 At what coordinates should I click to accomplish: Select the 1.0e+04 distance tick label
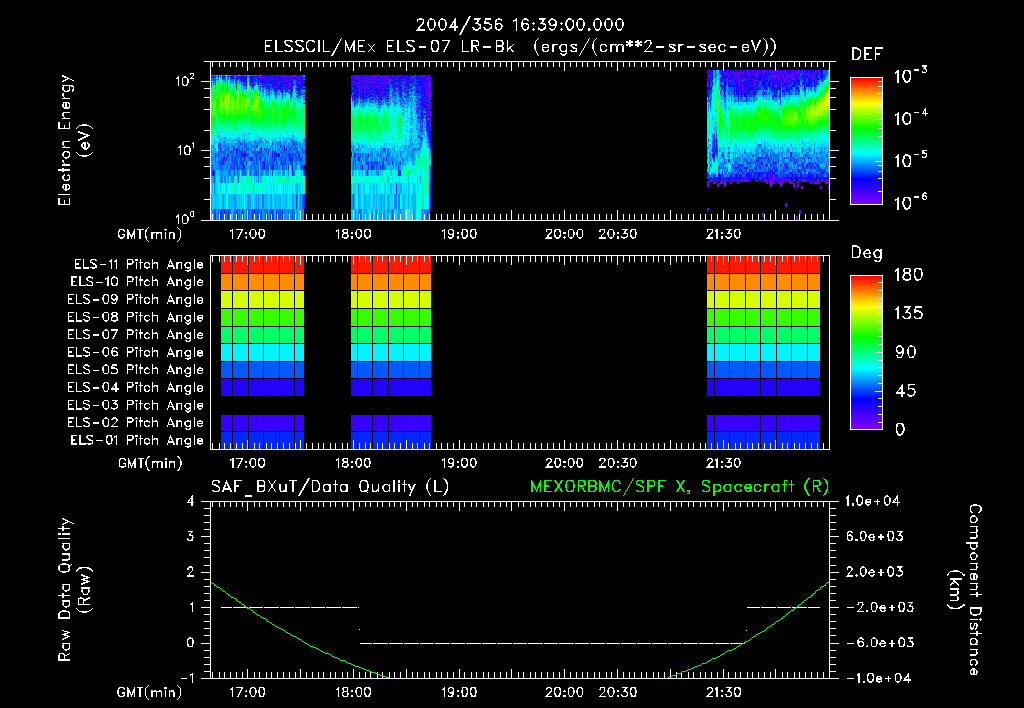click(x=872, y=501)
